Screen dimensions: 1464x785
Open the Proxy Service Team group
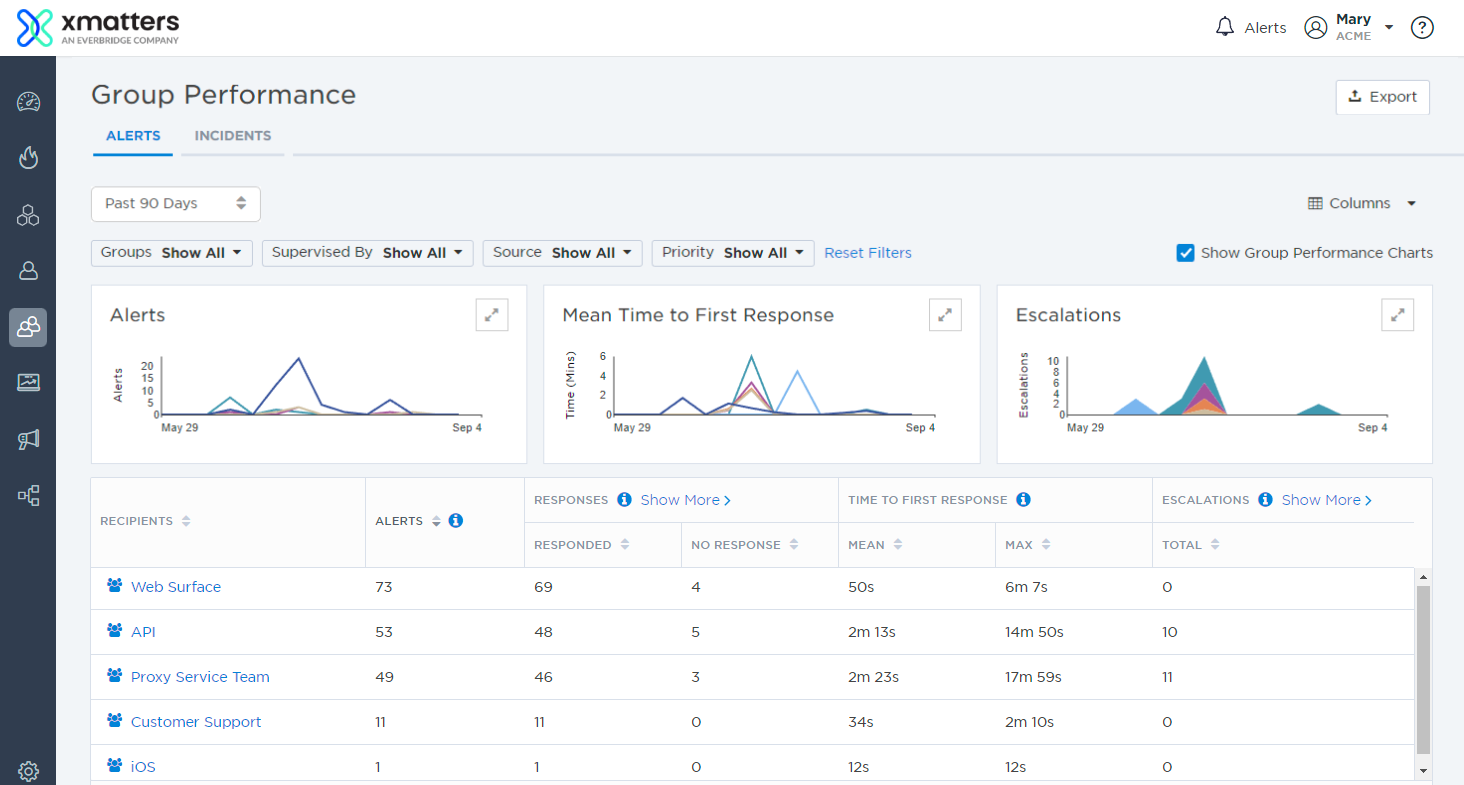click(x=200, y=677)
